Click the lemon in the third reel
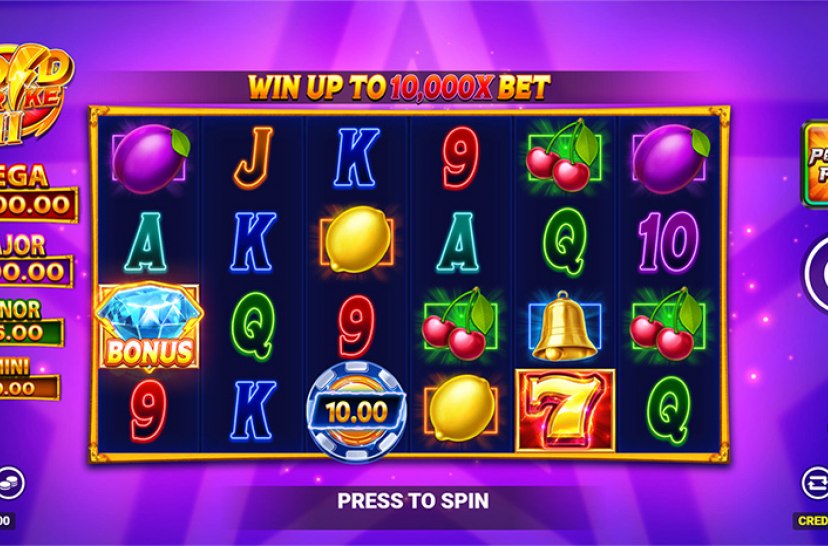 coord(357,240)
